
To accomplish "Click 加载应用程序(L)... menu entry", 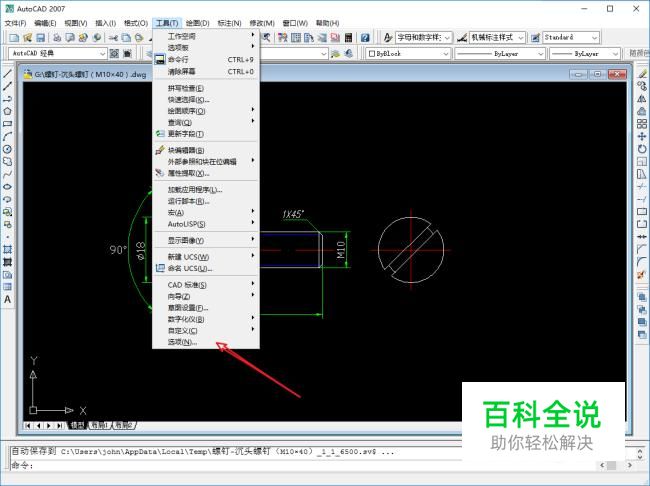I will point(206,190).
